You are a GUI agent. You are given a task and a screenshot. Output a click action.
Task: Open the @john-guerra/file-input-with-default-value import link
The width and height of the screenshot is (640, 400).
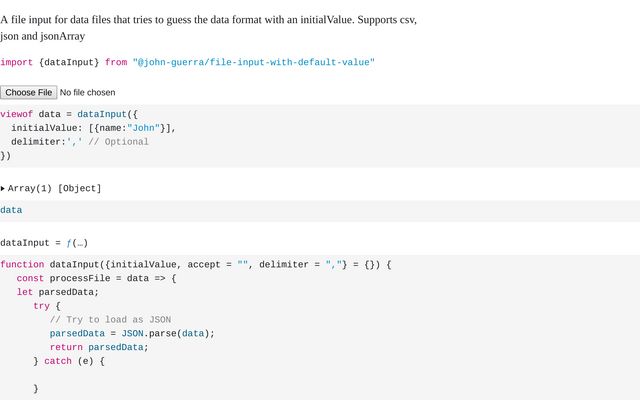pos(253,62)
